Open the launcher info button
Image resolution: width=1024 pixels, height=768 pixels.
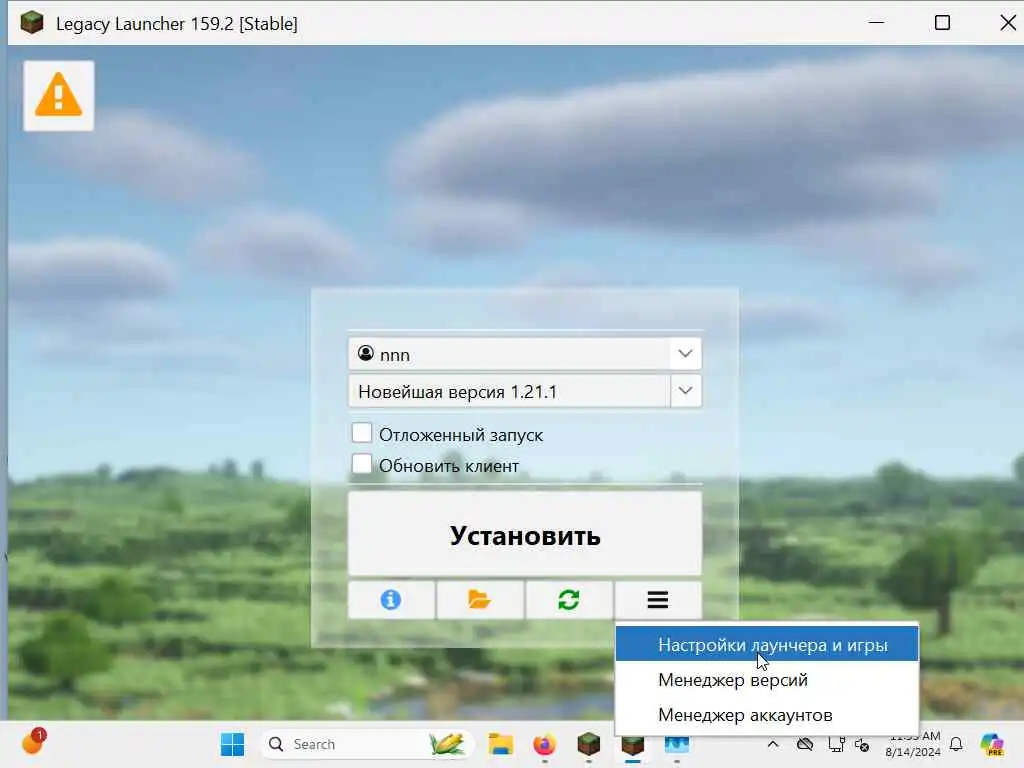pyautogui.click(x=391, y=600)
